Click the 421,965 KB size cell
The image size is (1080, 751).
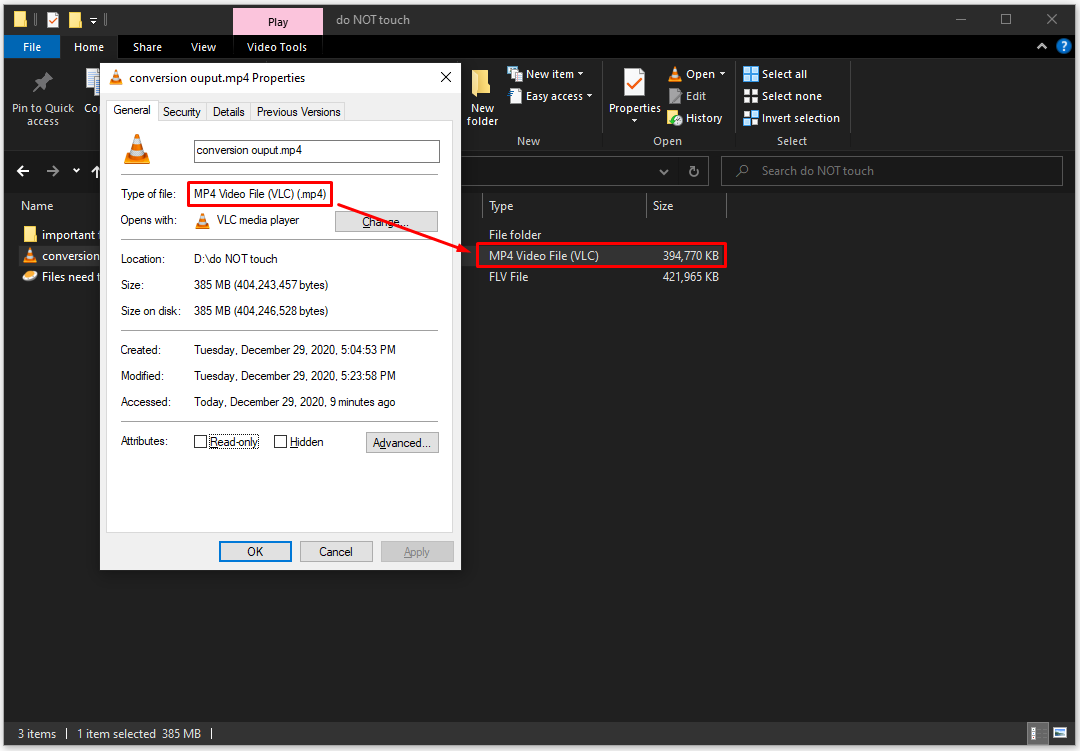point(690,277)
